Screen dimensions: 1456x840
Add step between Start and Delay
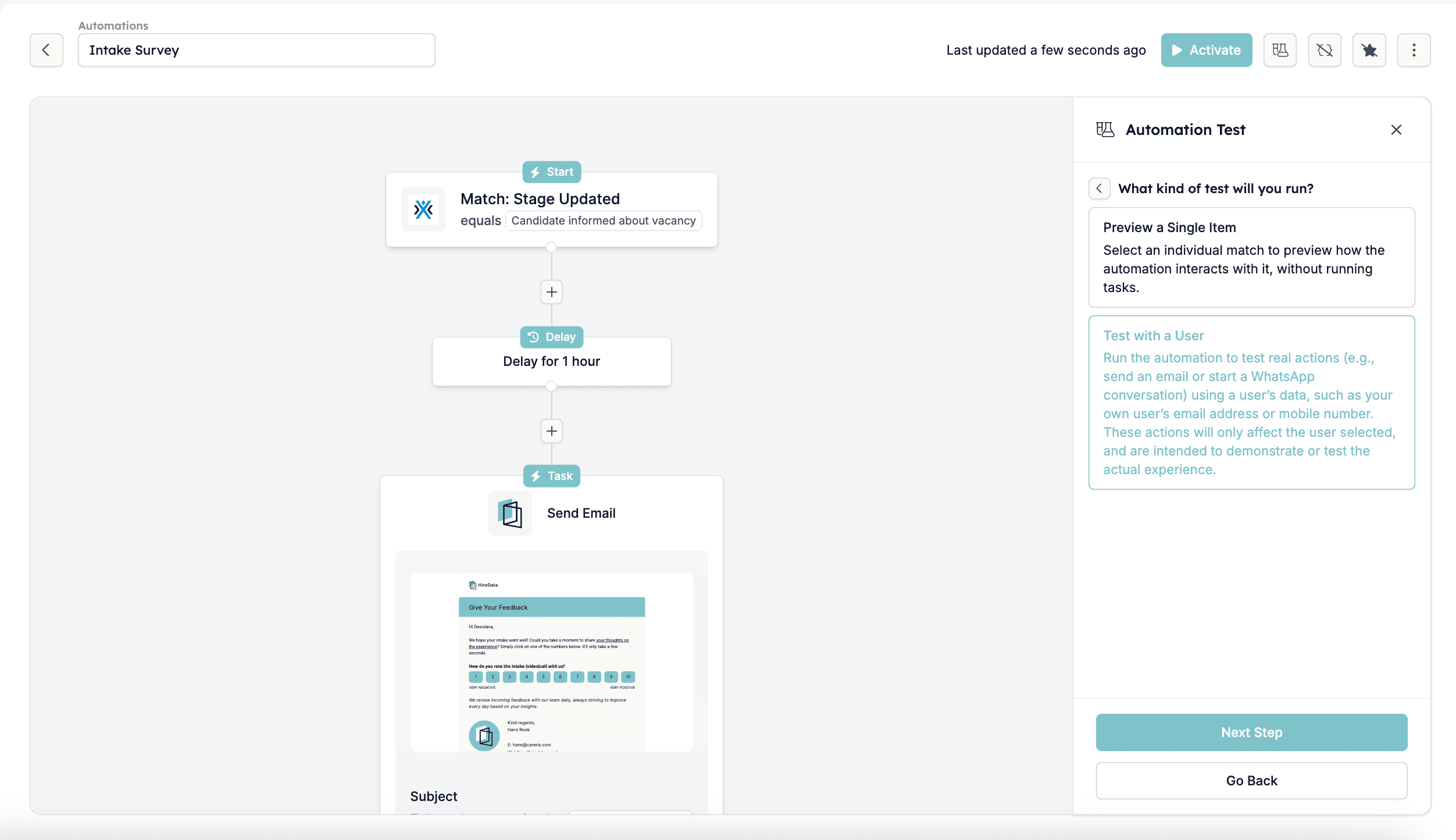(x=552, y=292)
